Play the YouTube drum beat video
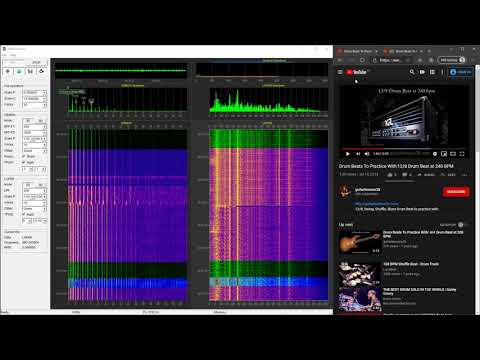Image resolution: width=480 pixels, height=360 pixels. [348, 154]
